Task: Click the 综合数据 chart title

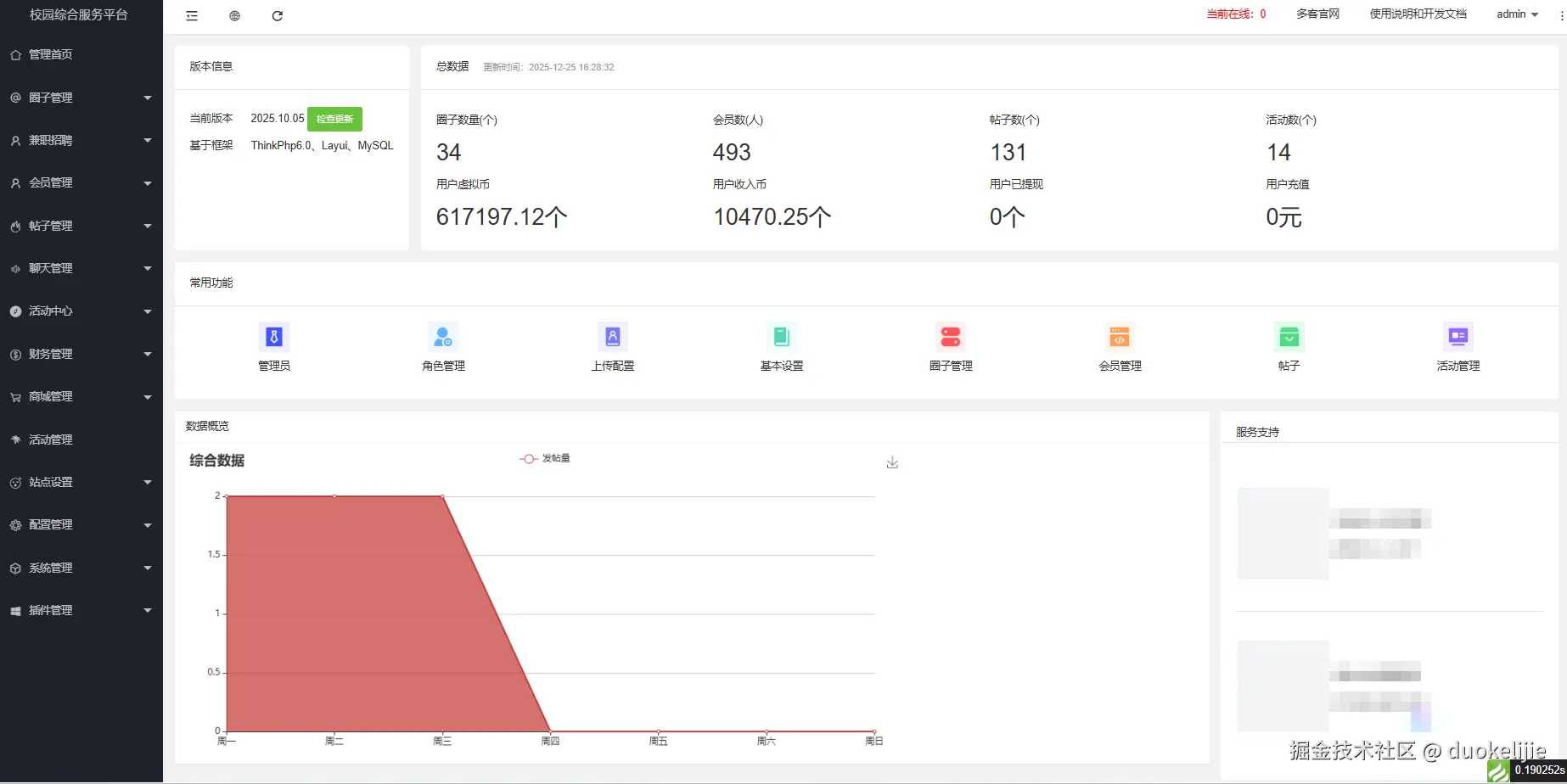Action: click(217, 461)
